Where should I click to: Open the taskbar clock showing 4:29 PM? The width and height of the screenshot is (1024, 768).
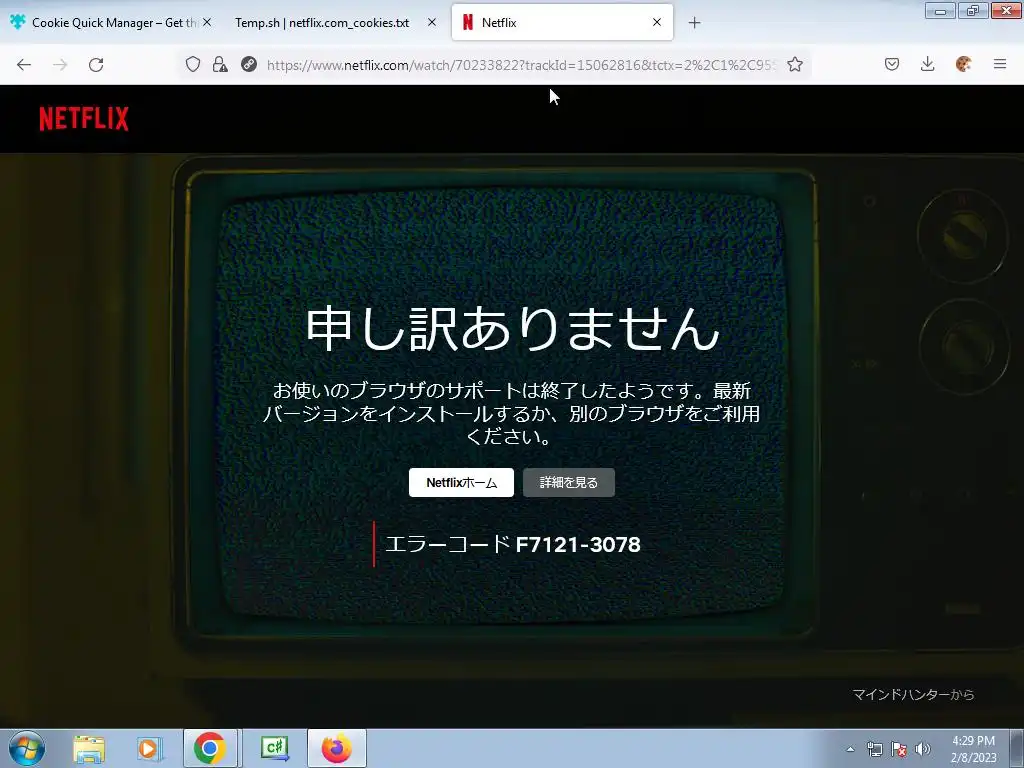point(973,749)
